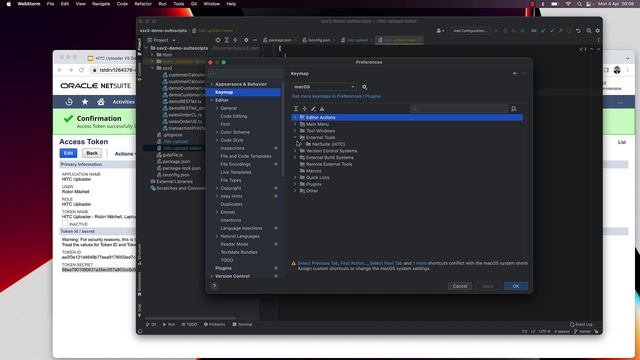Open Terminal tool window tab at bottom

coord(242,324)
